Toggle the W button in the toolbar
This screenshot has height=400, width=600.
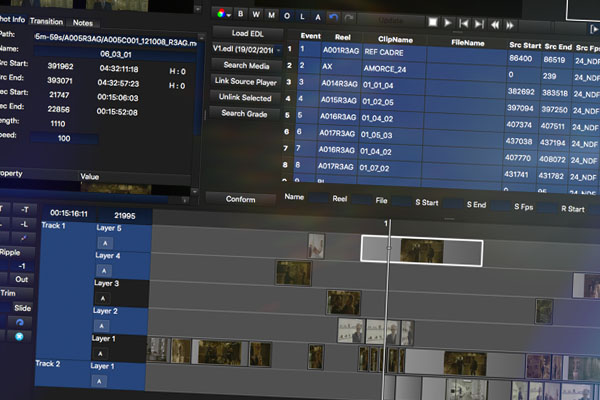tap(256, 15)
